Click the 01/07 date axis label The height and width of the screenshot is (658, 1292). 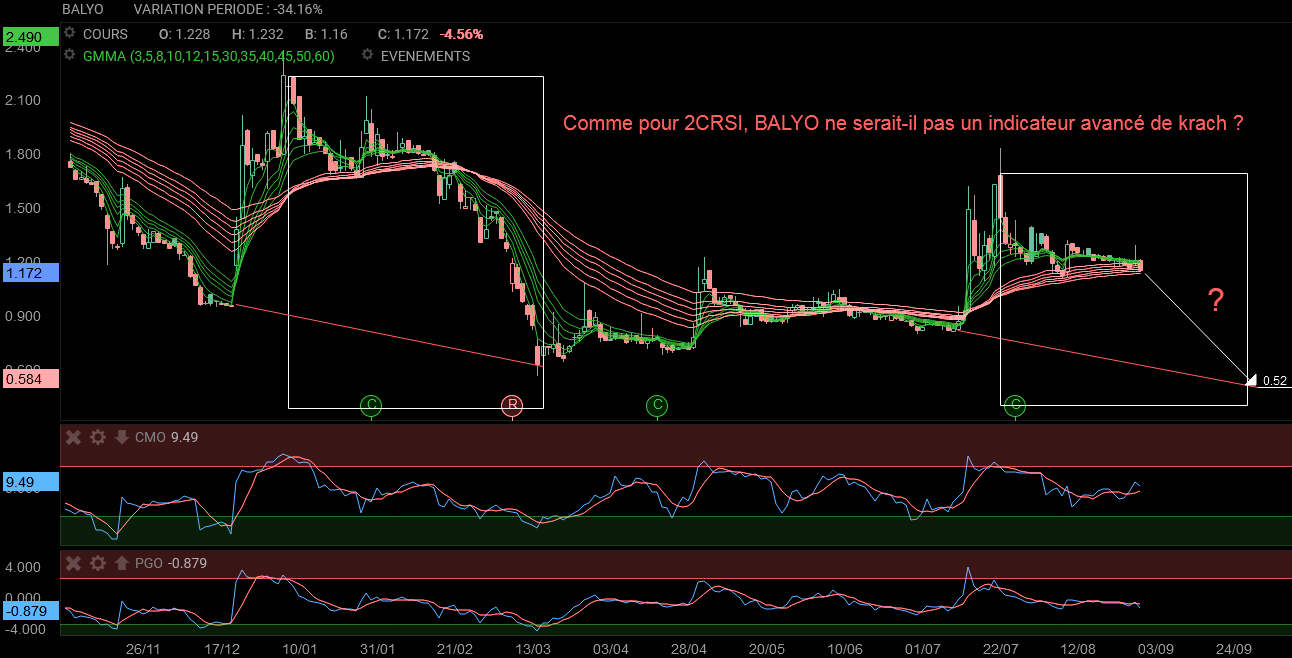click(922, 648)
